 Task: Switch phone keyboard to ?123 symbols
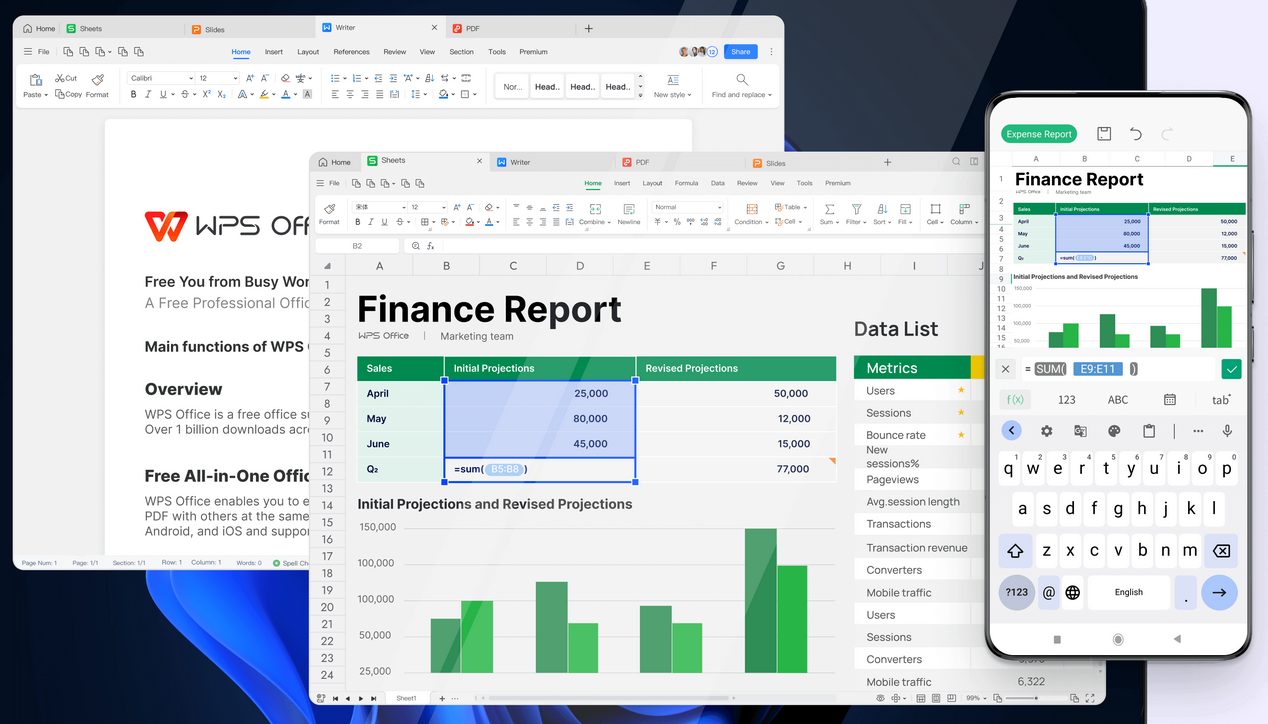click(1016, 592)
